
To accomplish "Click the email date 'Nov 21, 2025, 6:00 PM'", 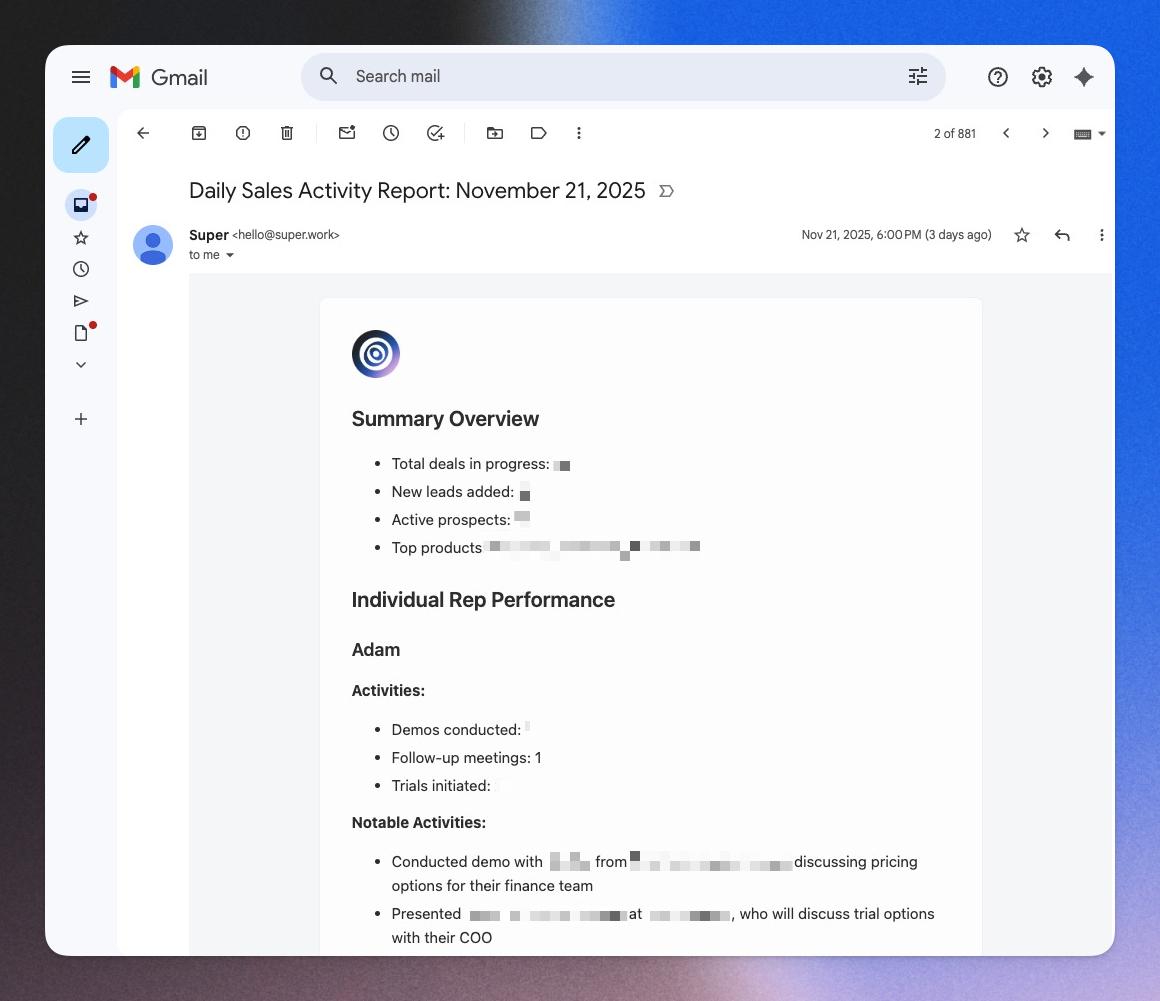I will click(862, 235).
